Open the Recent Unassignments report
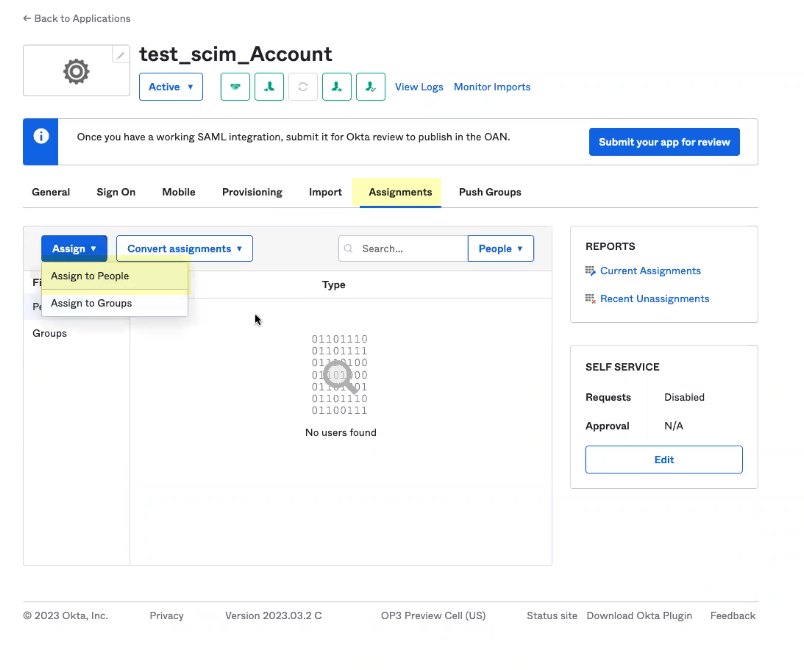Screen dimensions: 804x670 coord(654,299)
